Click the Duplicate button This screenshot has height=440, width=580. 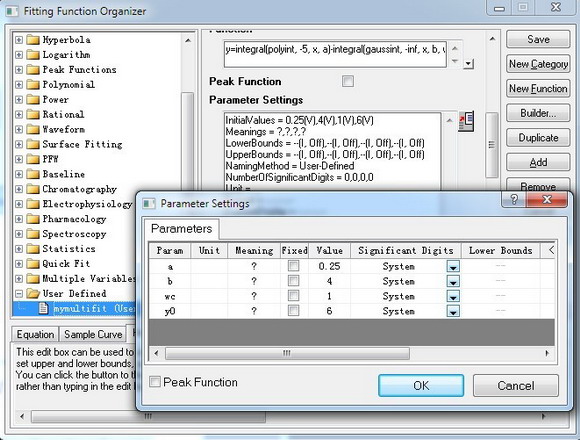click(538, 138)
